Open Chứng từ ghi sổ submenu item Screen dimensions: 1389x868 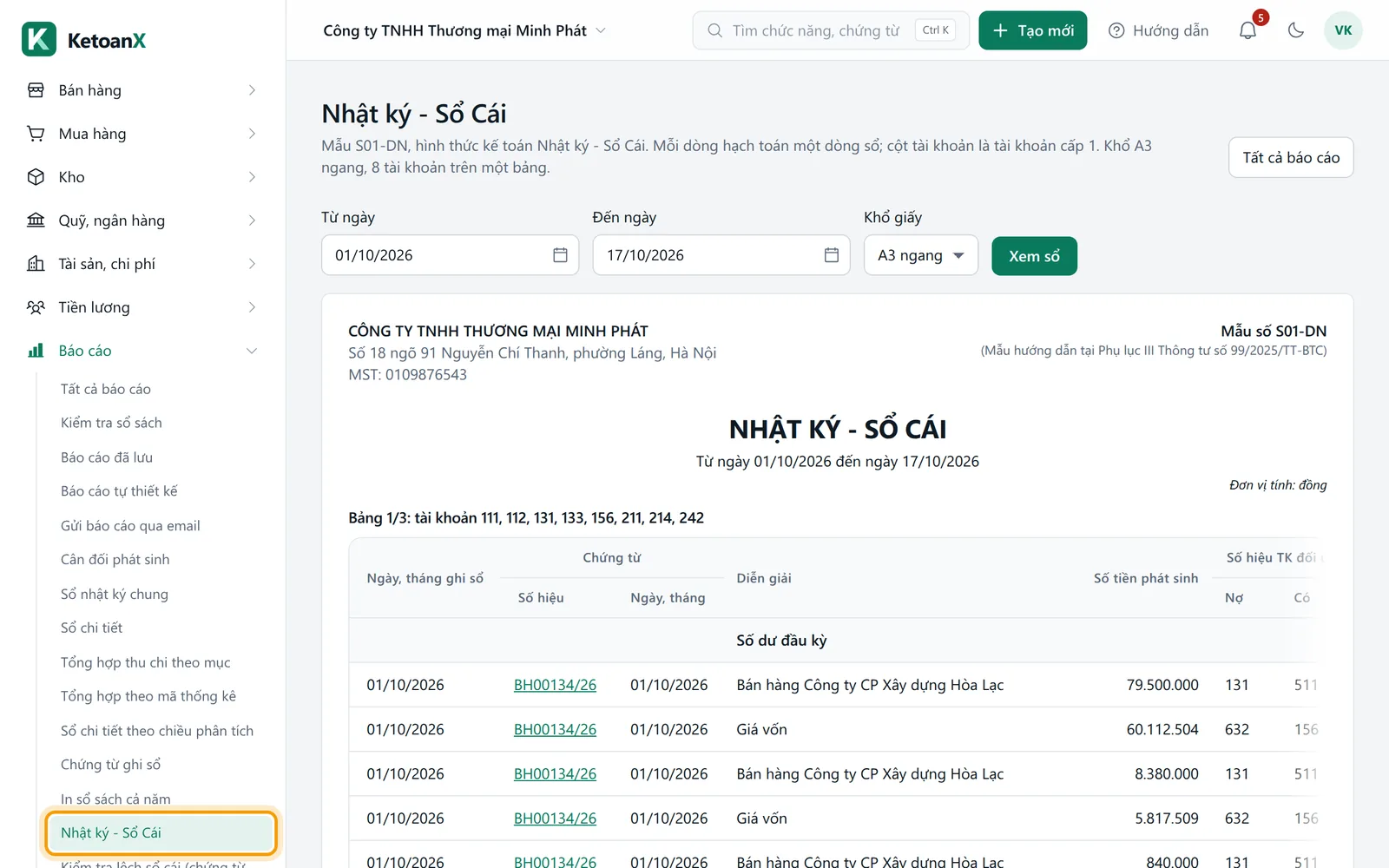pyautogui.click(x=111, y=765)
